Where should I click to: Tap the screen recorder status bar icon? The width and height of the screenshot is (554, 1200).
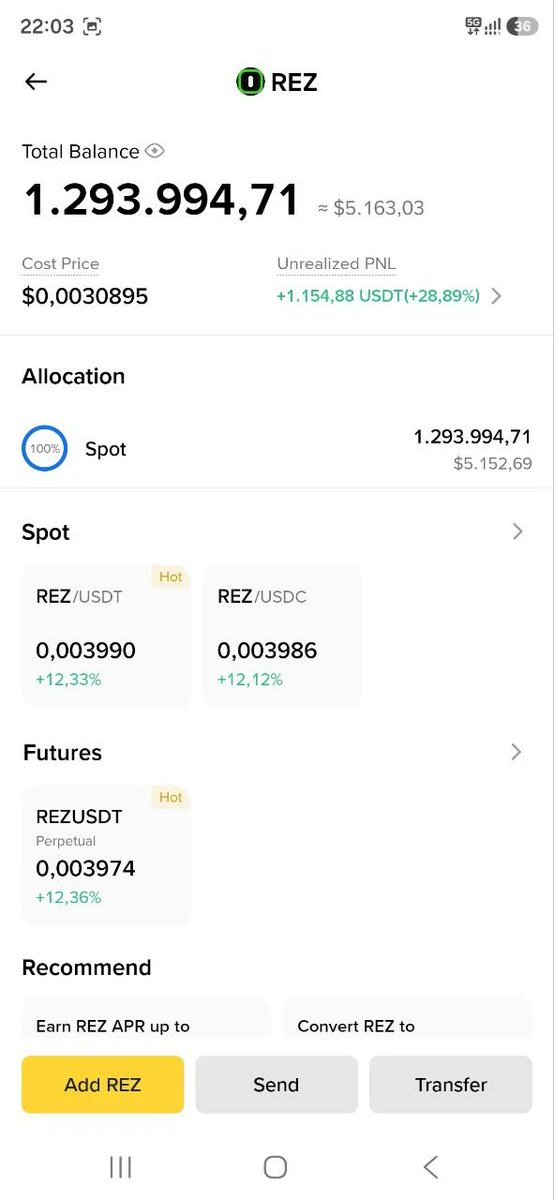click(92, 27)
